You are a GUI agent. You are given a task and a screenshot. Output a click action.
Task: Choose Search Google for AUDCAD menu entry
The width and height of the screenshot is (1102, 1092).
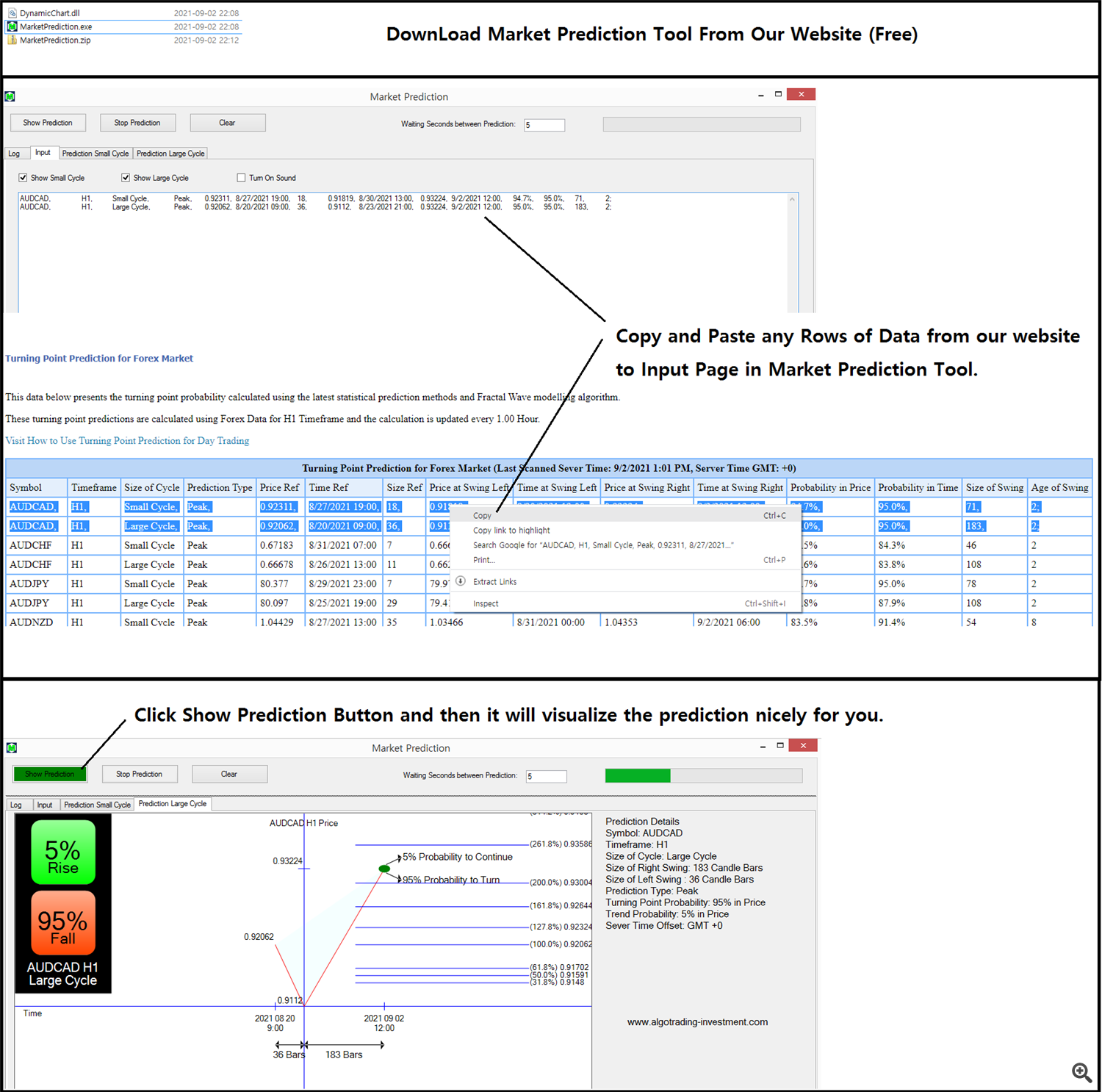pyautogui.click(x=624, y=545)
